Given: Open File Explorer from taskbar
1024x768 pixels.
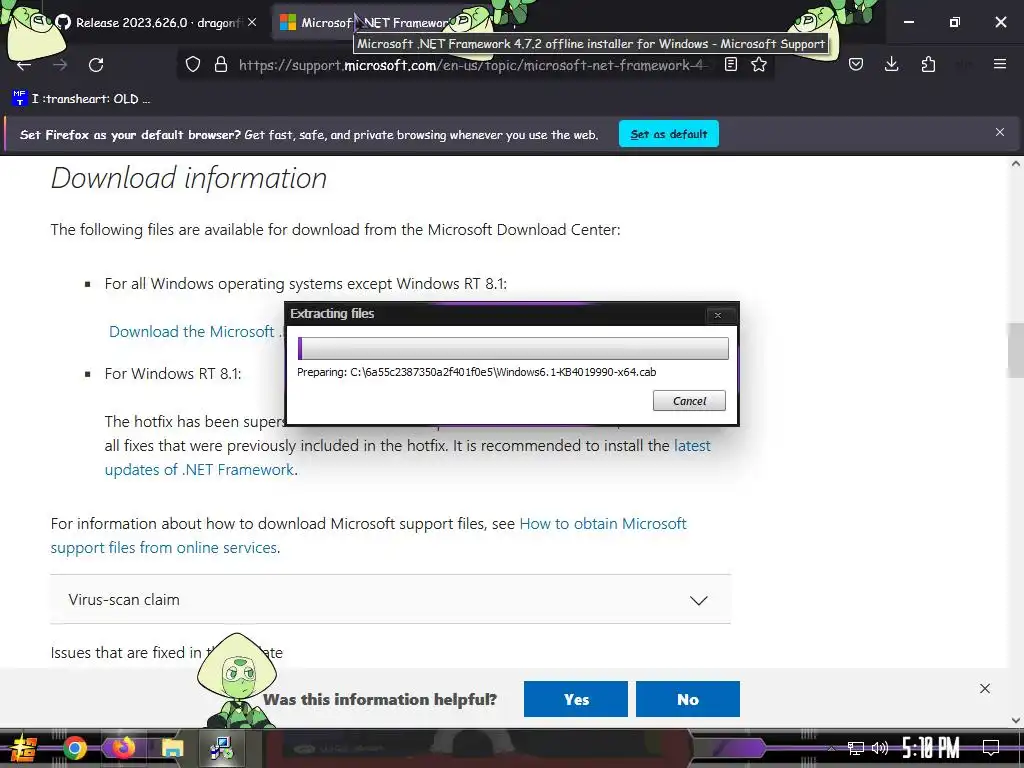Looking at the screenshot, I should click(172, 748).
